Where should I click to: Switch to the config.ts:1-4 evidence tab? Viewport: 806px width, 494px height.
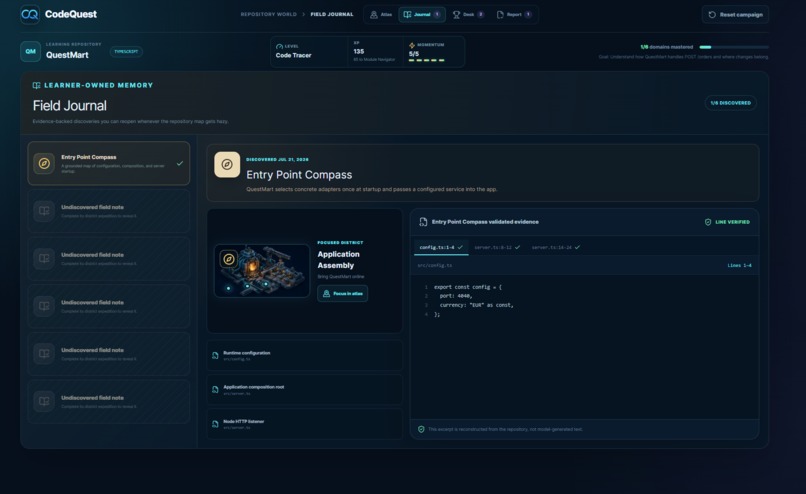(x=442, y=247)
